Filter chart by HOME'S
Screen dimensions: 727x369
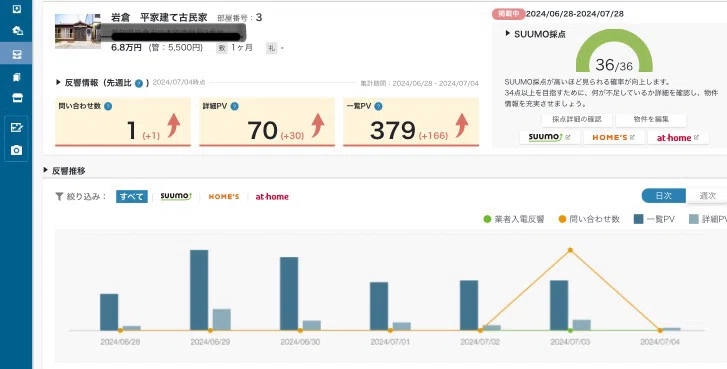point(224,197)
